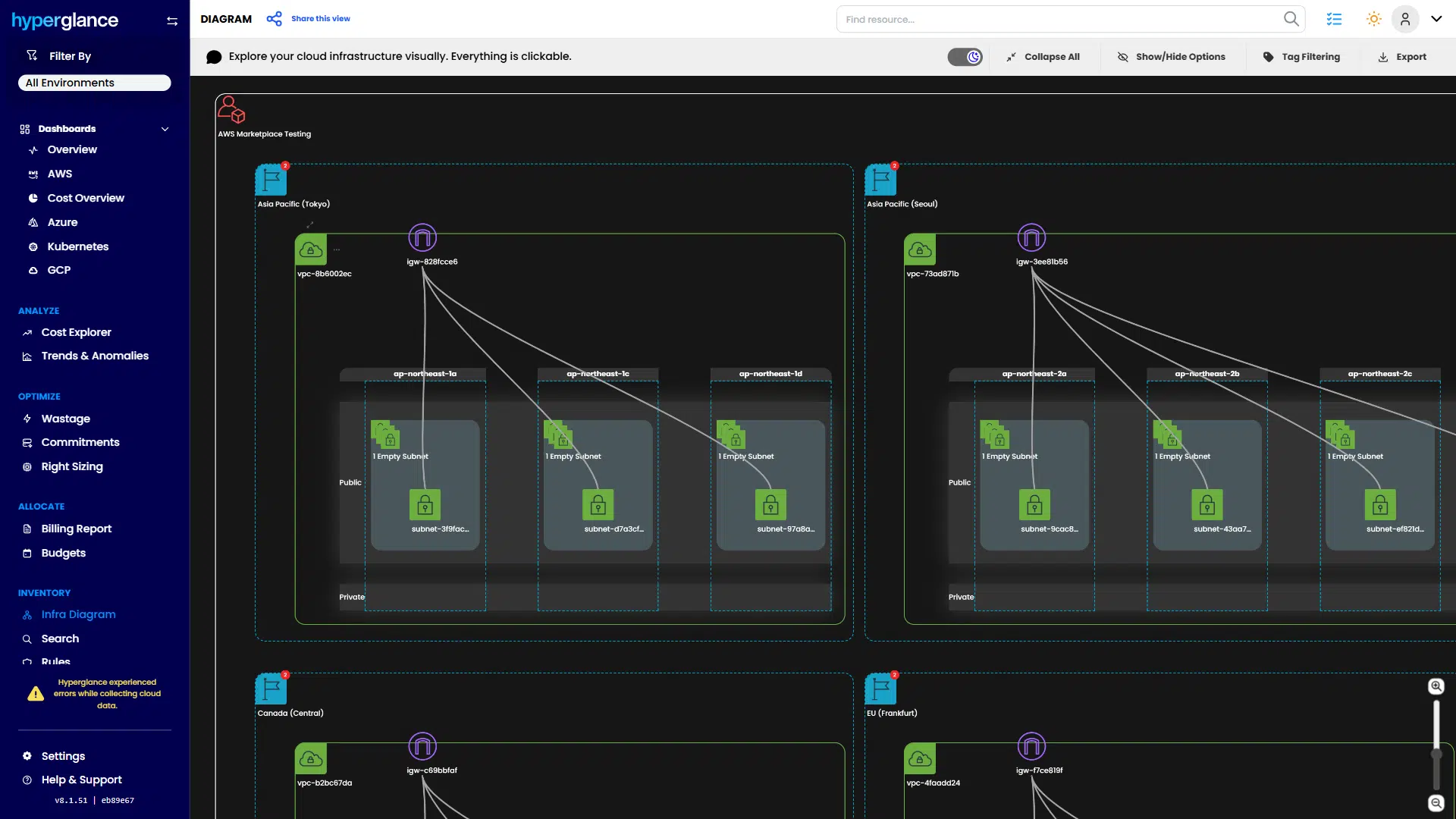Open the checklist icon beside search bar
Image resolution: width=1456 pixels, height=819 pixels.
[1334, 19]
